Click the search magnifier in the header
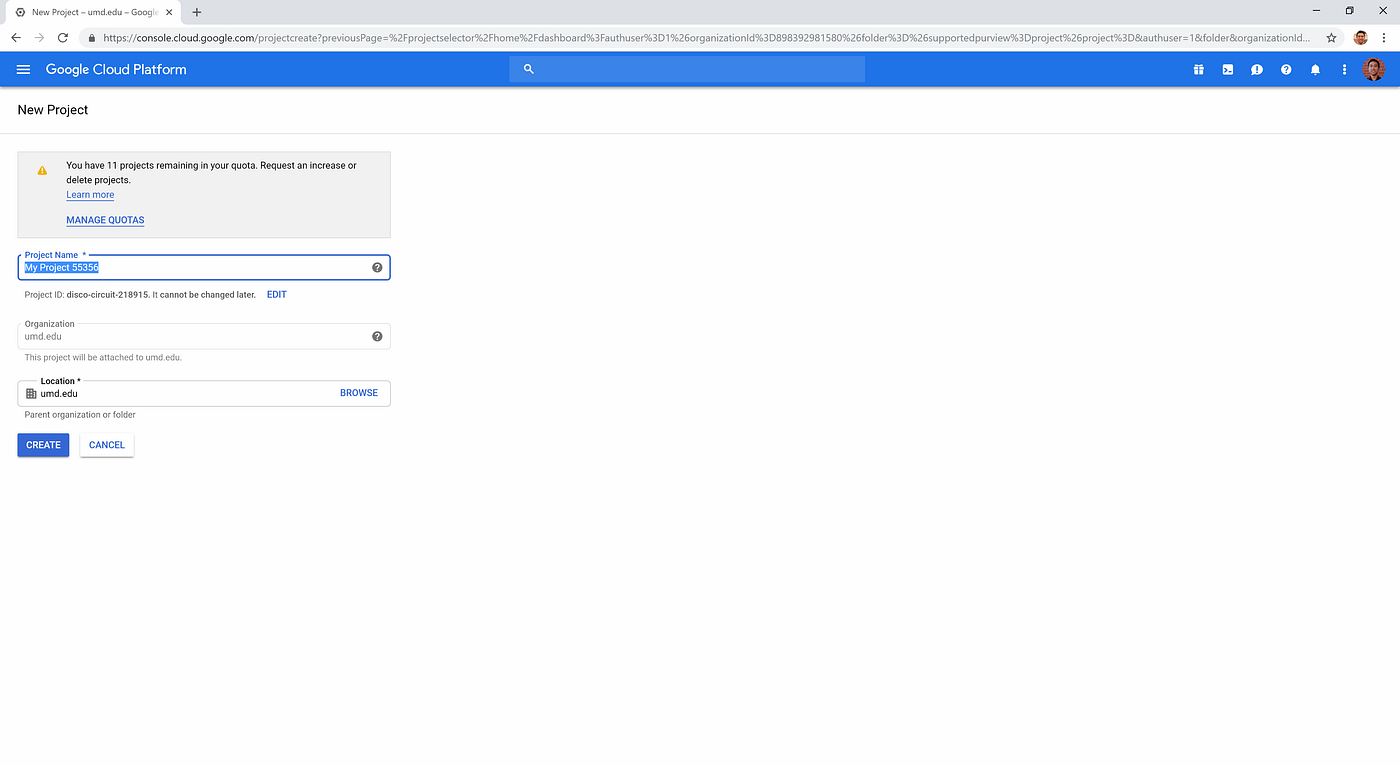Viewport: 1400px width, 766px height. (x=529, y=69)
